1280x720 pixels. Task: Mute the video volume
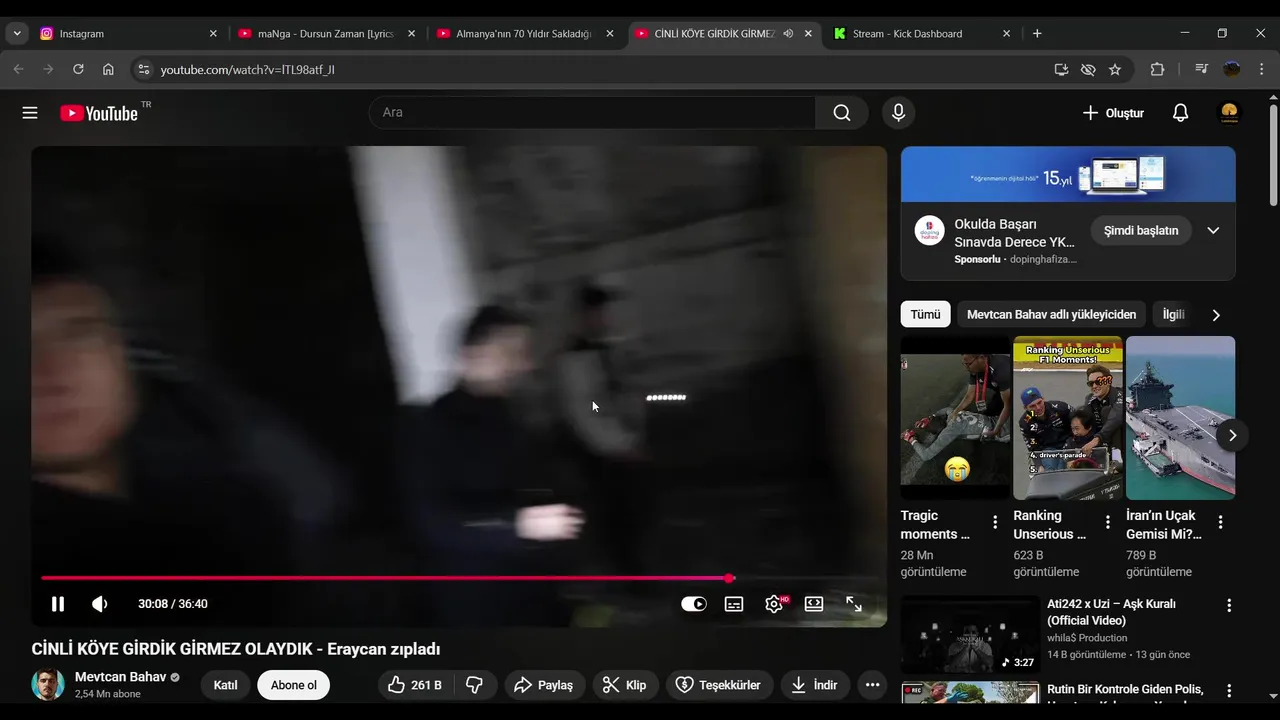tap(100, 604)
